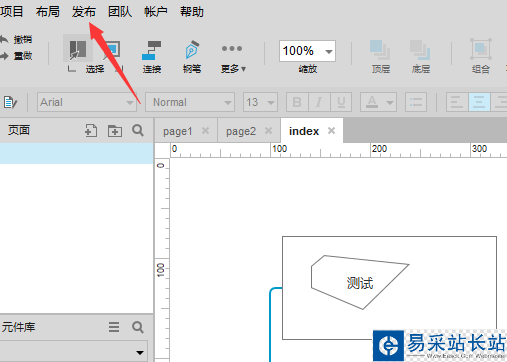The image size is (507, 362).
Task: Add a new page in 页面 panel
Action: pos(91,131)
